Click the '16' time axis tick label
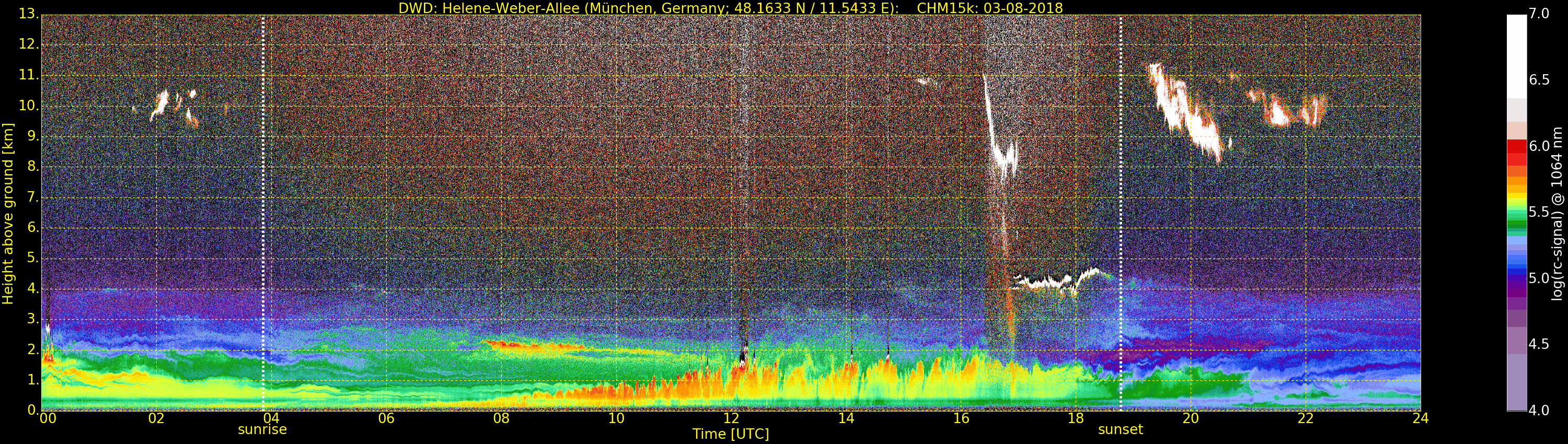1568x444 pixels. tap(961, 418)
